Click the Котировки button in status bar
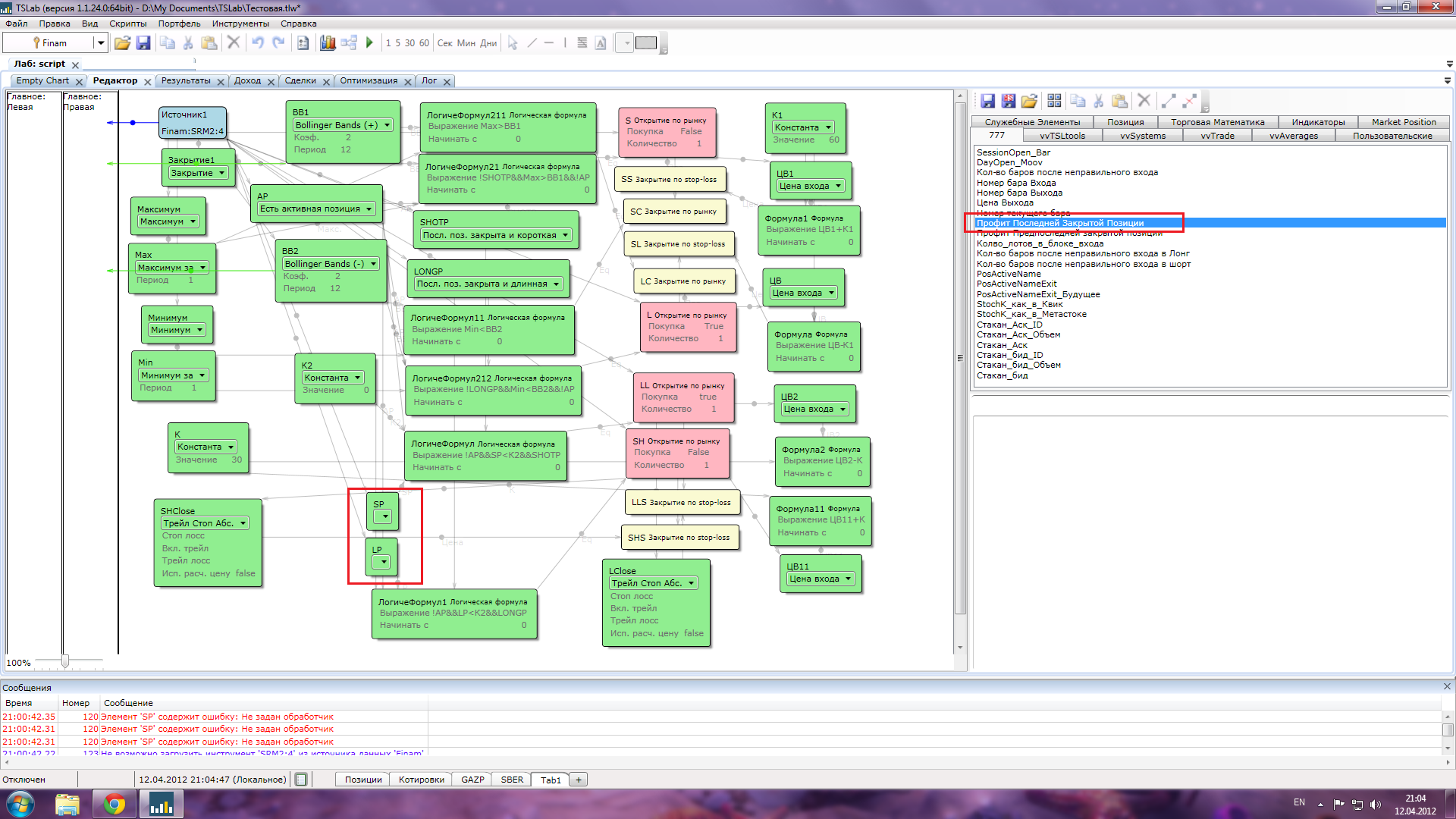The image size is (1456, 819). 421,780
